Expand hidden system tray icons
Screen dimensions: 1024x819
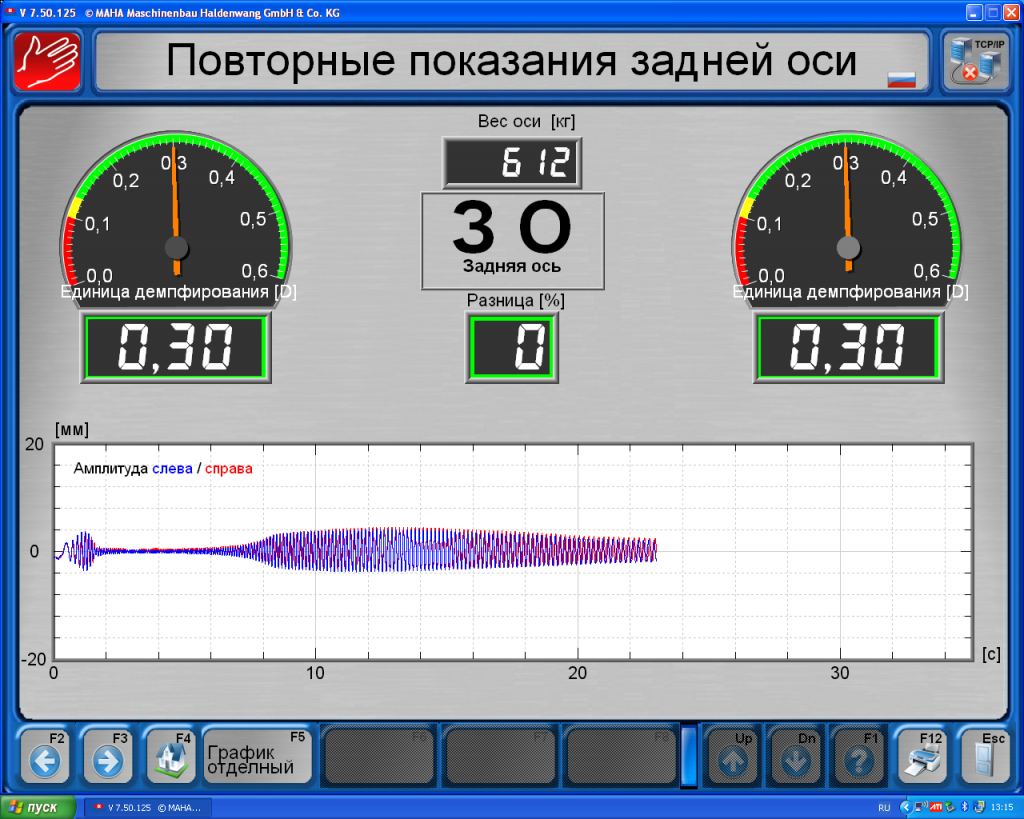pos(906,809)
